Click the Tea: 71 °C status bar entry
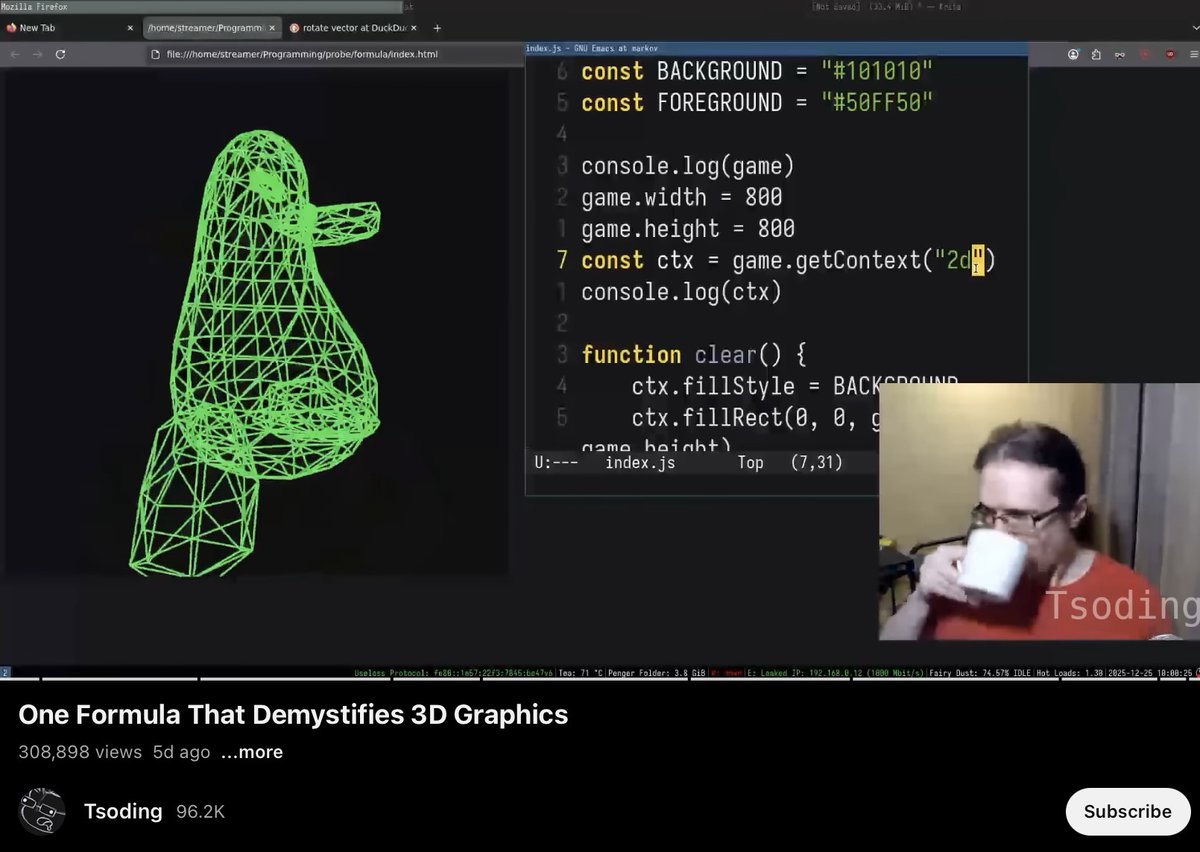The width and height of the screenshot is (1200, 852). [x=579, y=673]
